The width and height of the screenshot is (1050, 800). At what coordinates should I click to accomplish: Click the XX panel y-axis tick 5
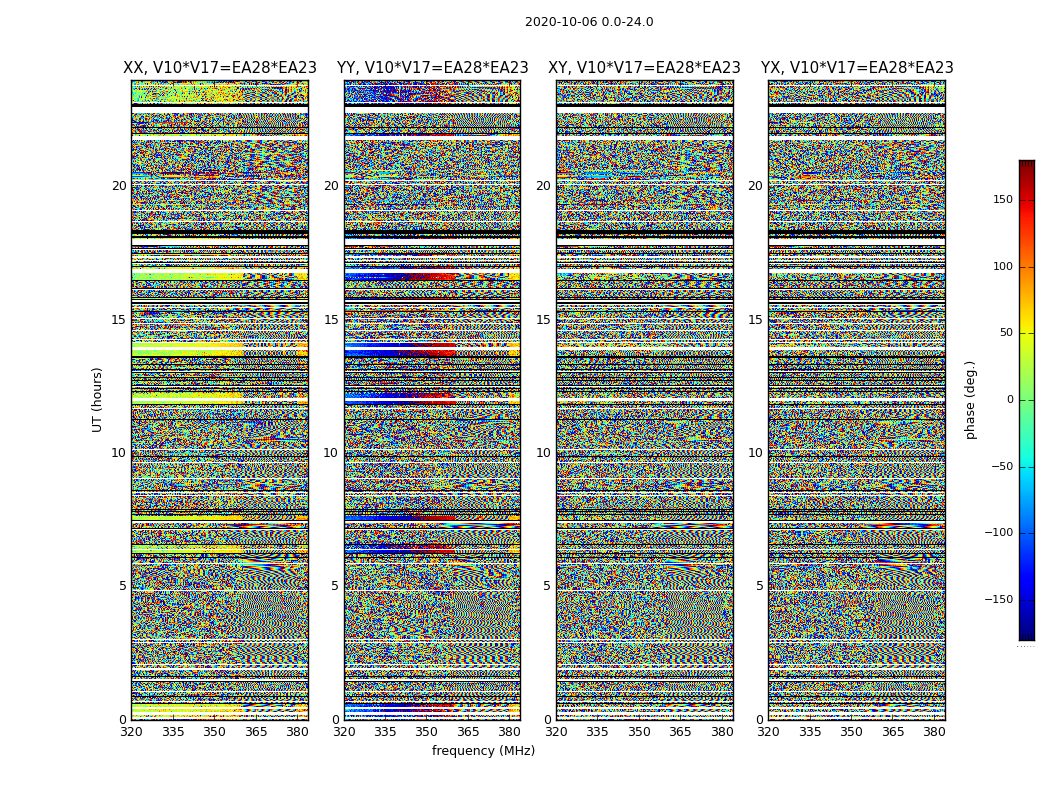coord(123,586)
